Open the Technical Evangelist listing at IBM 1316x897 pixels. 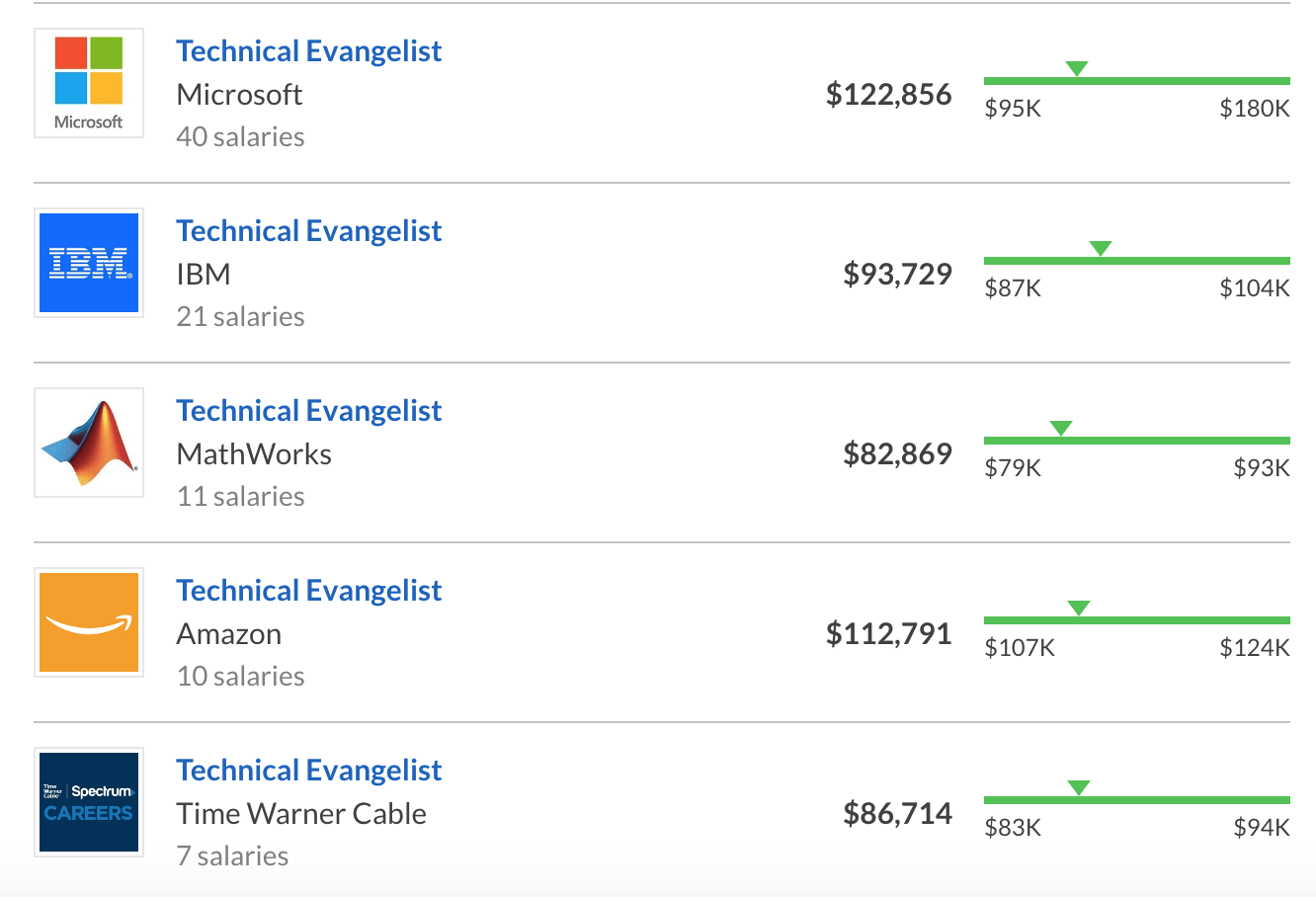[308, 230]
